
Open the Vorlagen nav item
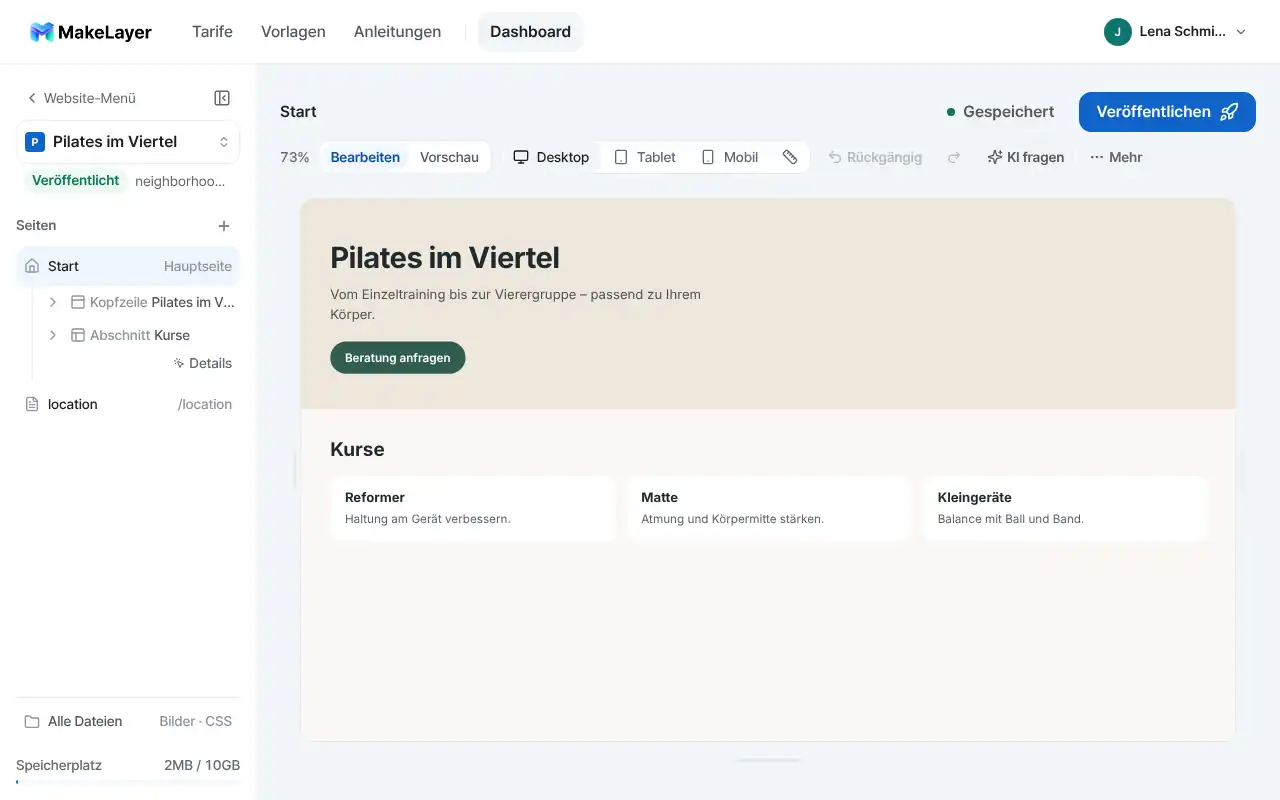(x=293, y=32)
